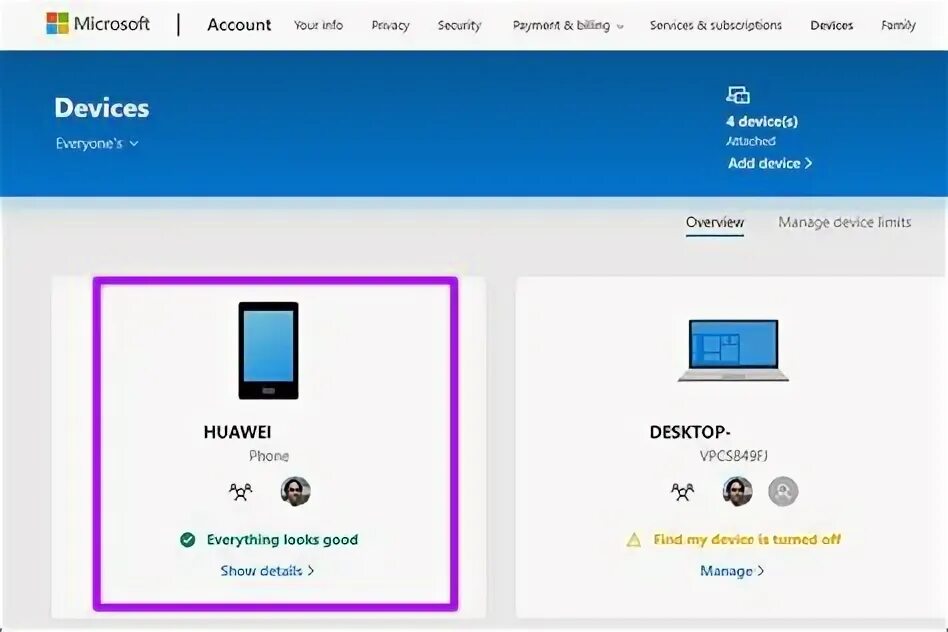Click the DESKTOP laptop image
Image resolution: width=948 pixels, height=632 pixels.
[x=733, y=351]
